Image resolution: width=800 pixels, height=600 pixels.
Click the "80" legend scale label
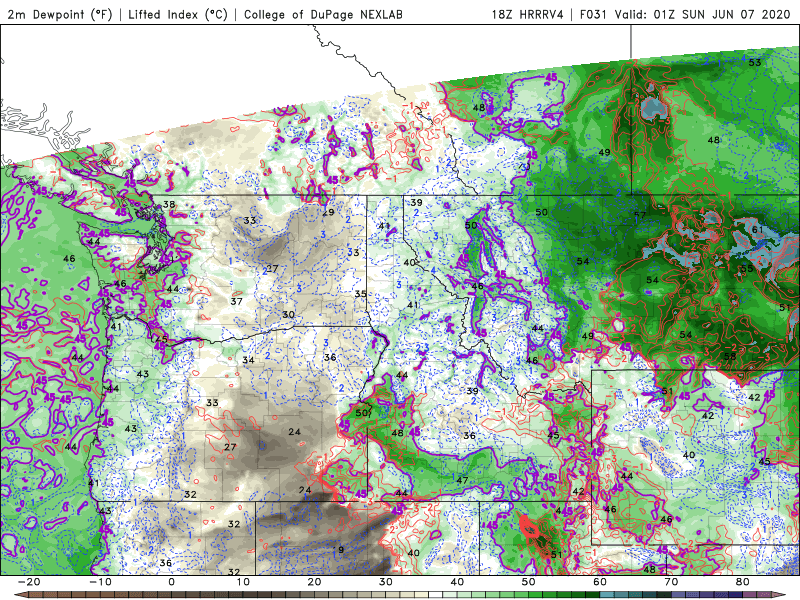pos(743,582)
